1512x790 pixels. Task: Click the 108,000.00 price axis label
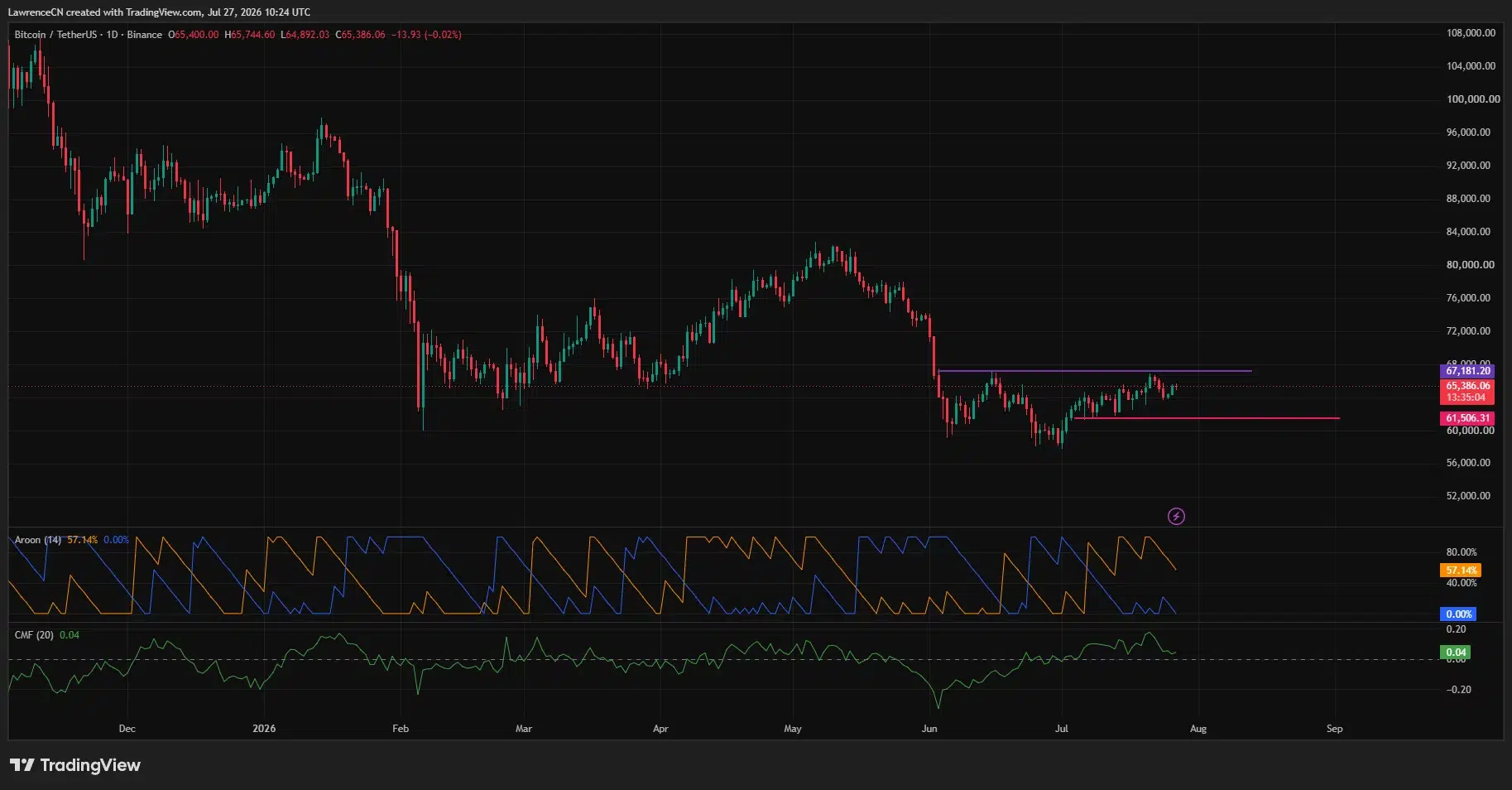click(1471, 33)
